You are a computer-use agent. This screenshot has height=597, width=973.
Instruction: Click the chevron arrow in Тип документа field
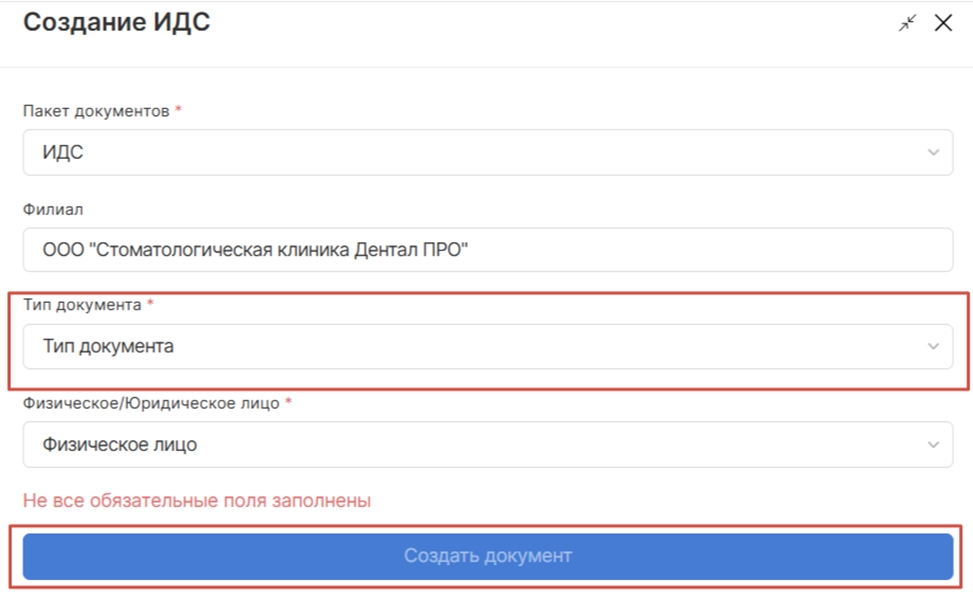pos(933,347)
